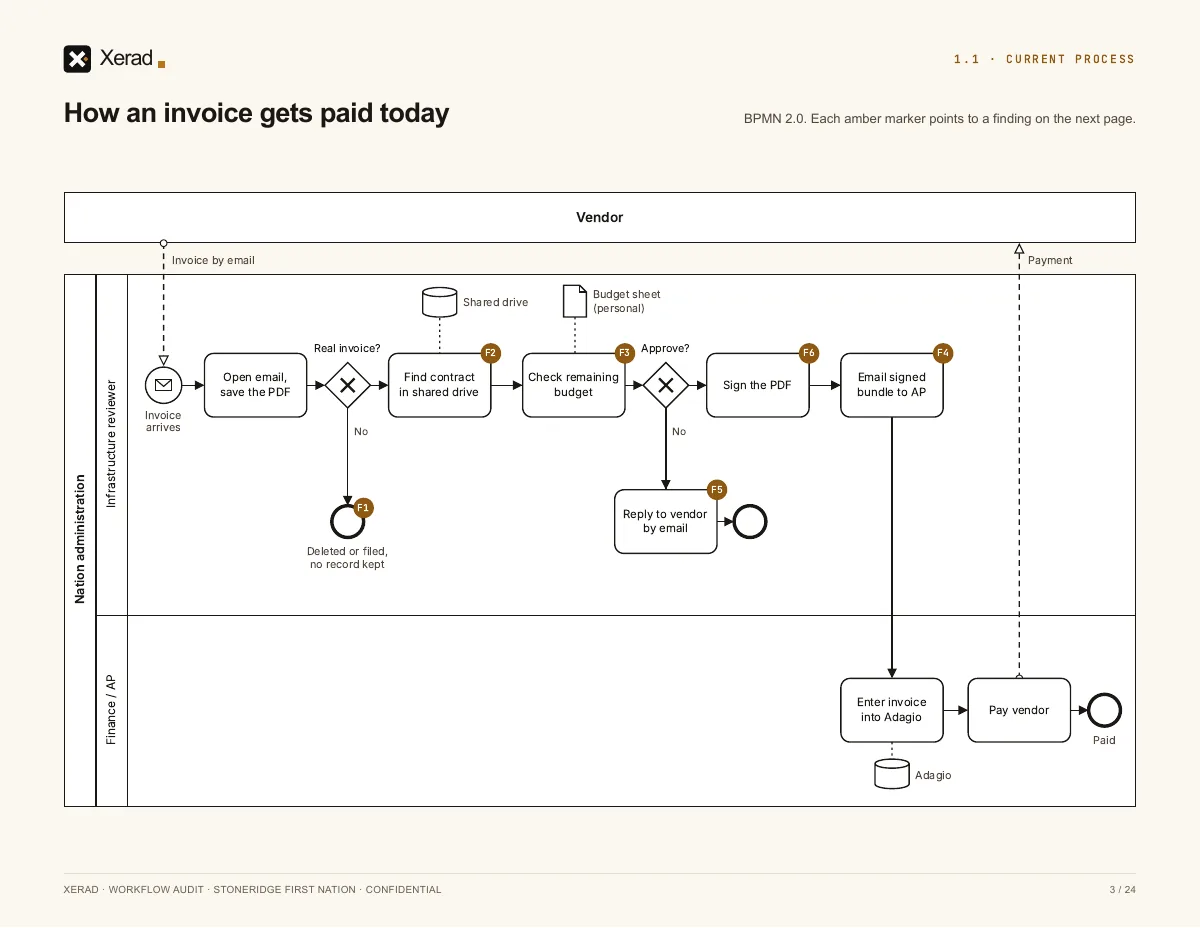Image resolution: width=1200 pixels, height=928 pixels.
Task: Click the "3 / 24" page number
Action: click(x=1122, y=890)
